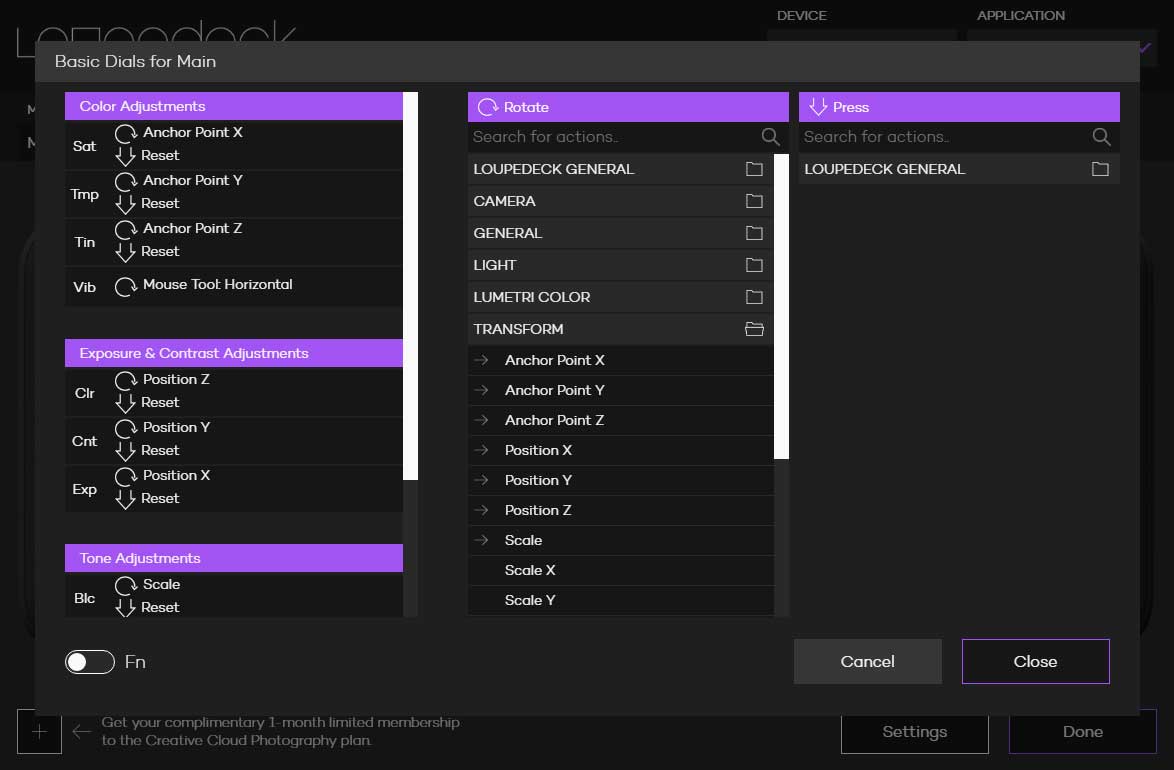The height and width of the screenshot is (770, 1174).
Task: Select the Cnt dial row label
Action: [x=85, y=441]
